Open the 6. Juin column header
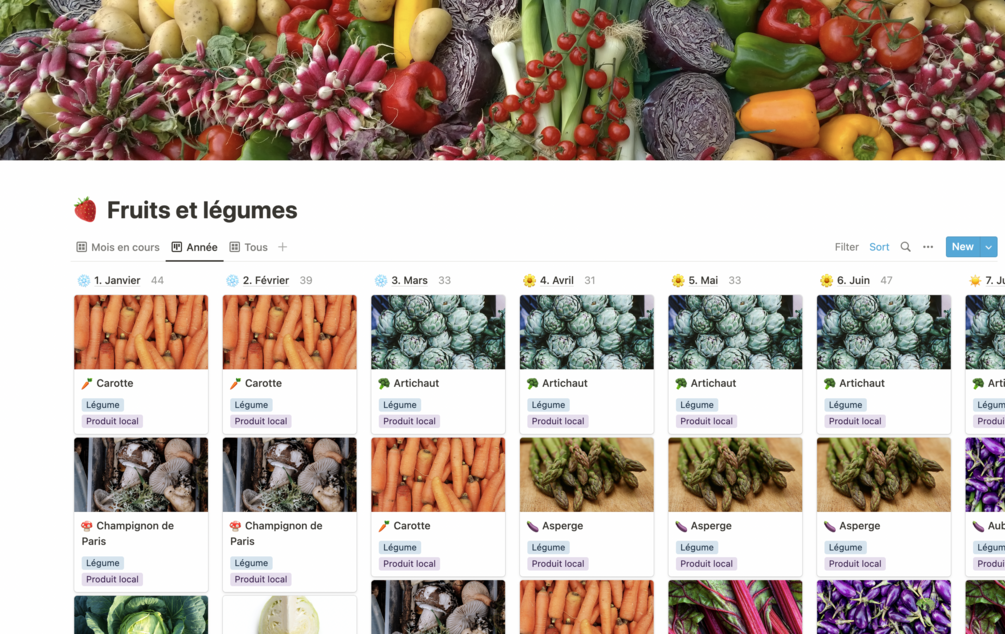1005x634 pixels. 853,280
